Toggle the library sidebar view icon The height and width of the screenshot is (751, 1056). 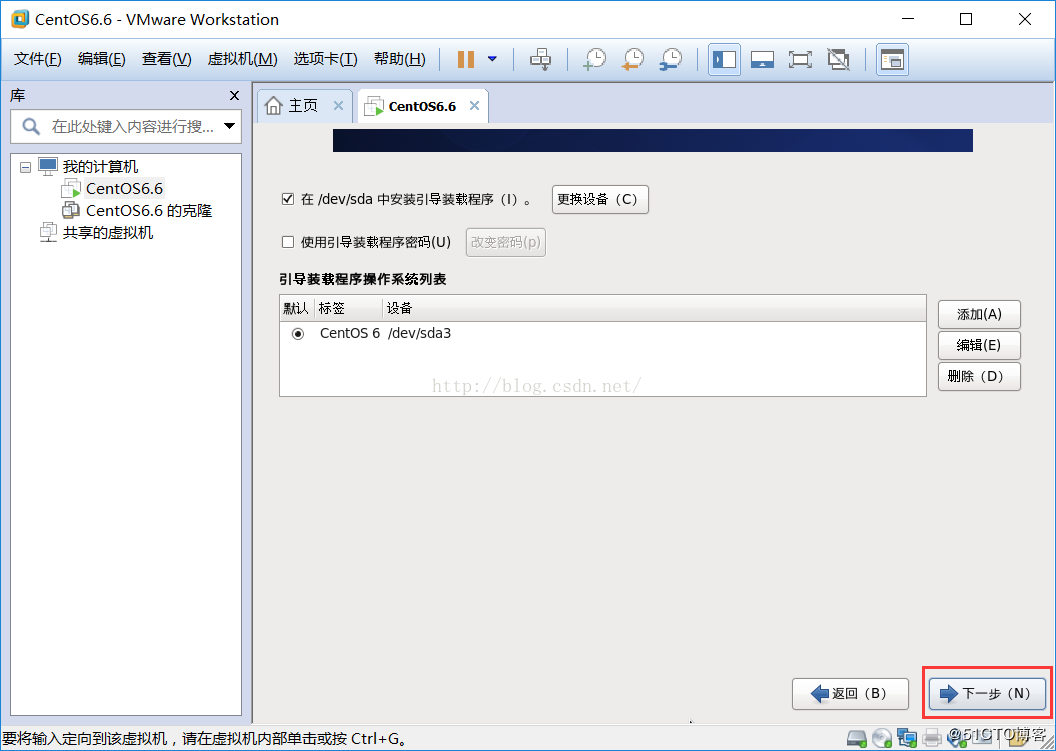pyautogui.click(x=725, y=59)
